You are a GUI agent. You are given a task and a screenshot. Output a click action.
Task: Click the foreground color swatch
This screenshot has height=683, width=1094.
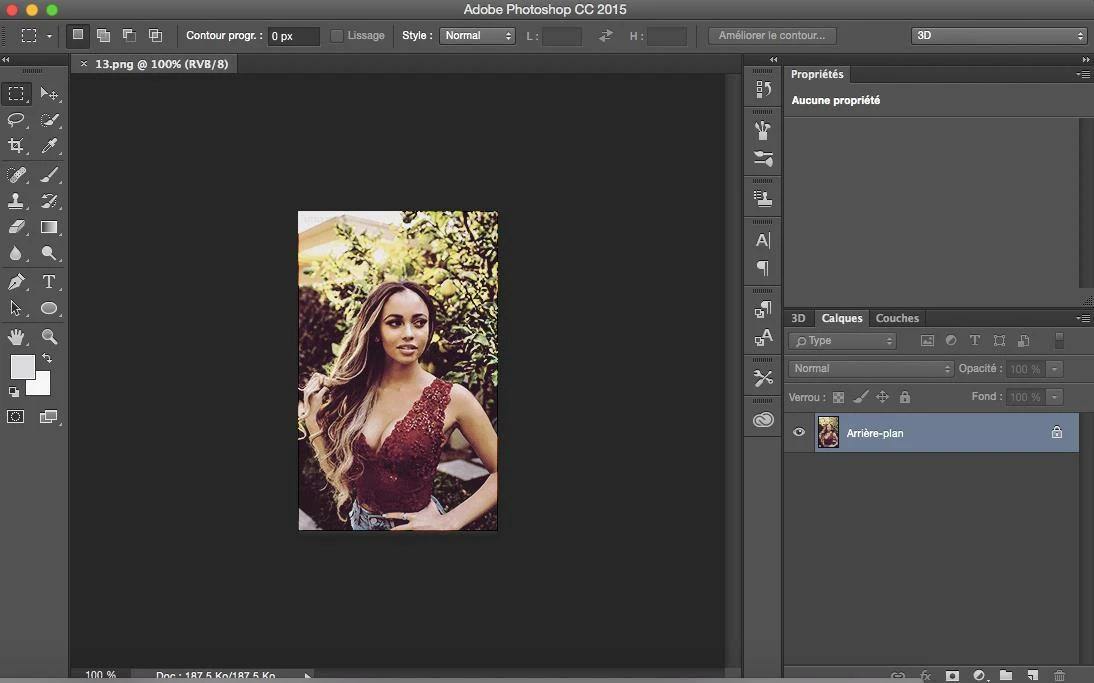click(22, 367)
